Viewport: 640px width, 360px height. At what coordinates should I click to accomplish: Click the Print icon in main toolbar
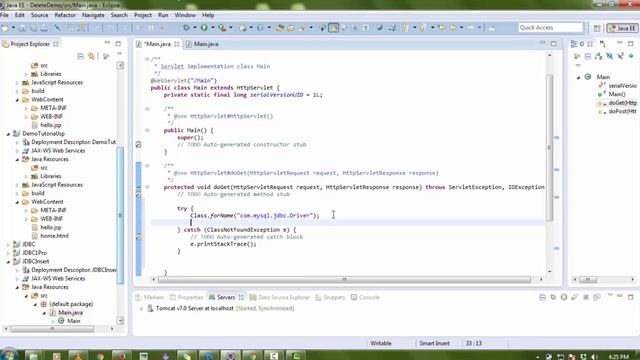click(44, 28)
